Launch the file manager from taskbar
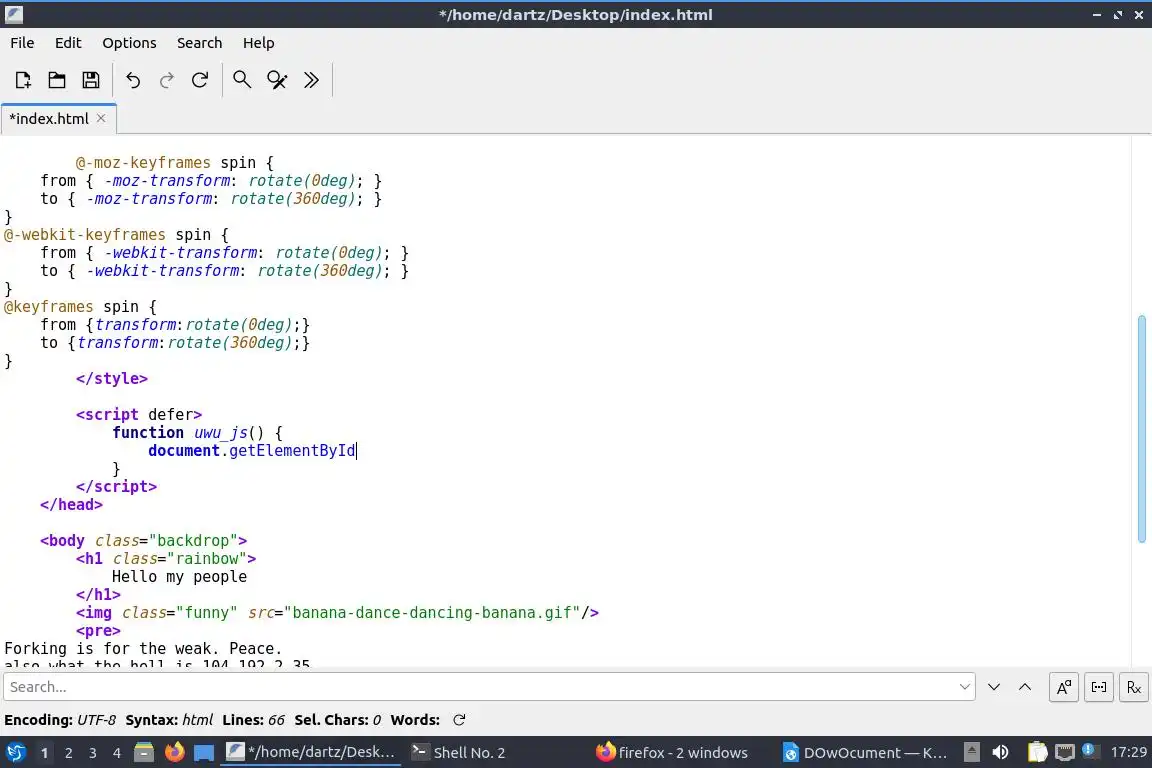The width and height of the screenshot is (1152, 768). 144,752
